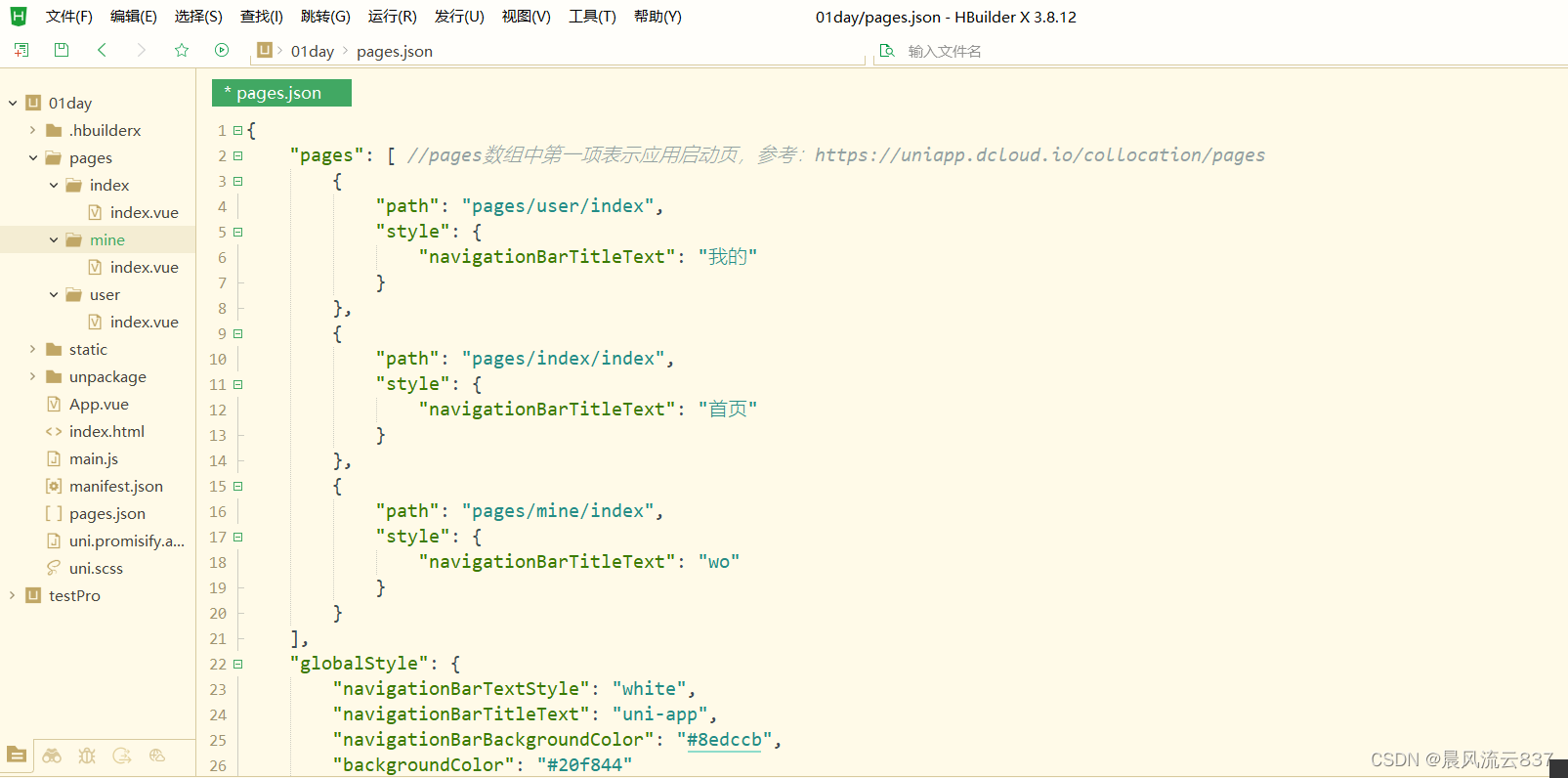Open the search binoculars panel icon
This screenshot has width=1568, height=778.
[52, 756]
